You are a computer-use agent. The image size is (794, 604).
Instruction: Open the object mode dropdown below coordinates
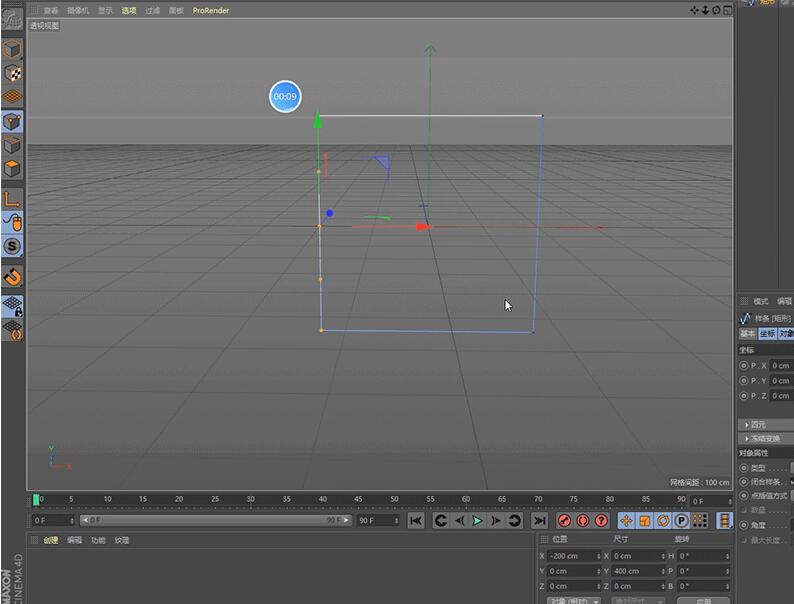574,600
